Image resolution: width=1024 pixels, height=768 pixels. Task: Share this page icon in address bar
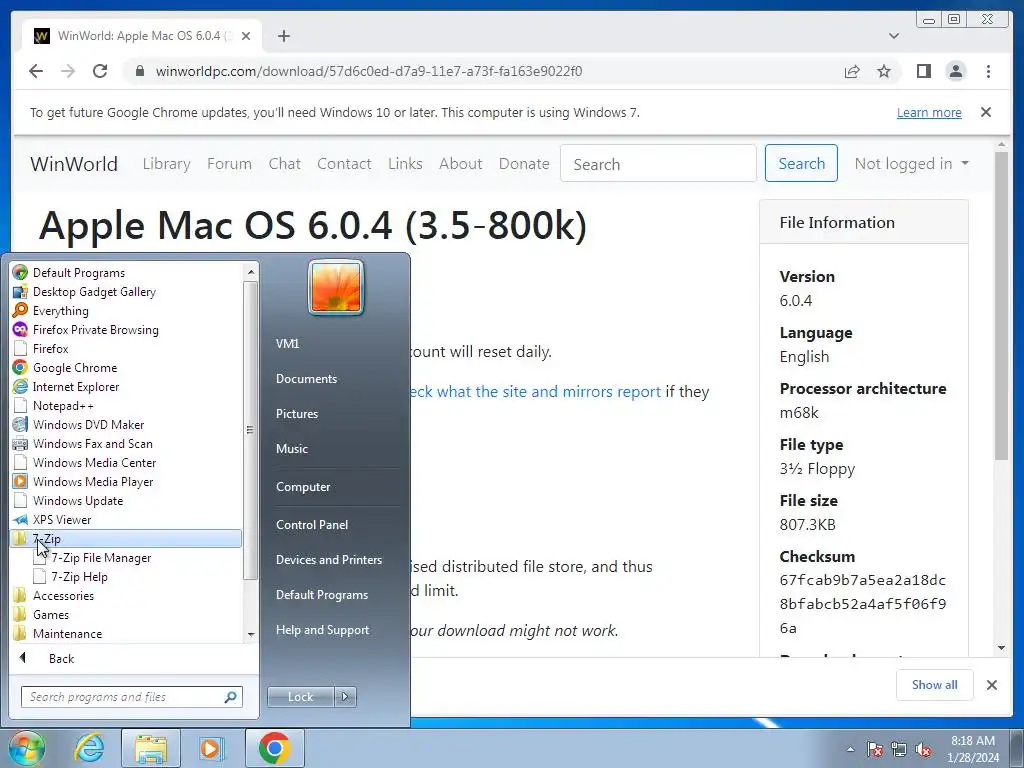[x=852, y=71]
